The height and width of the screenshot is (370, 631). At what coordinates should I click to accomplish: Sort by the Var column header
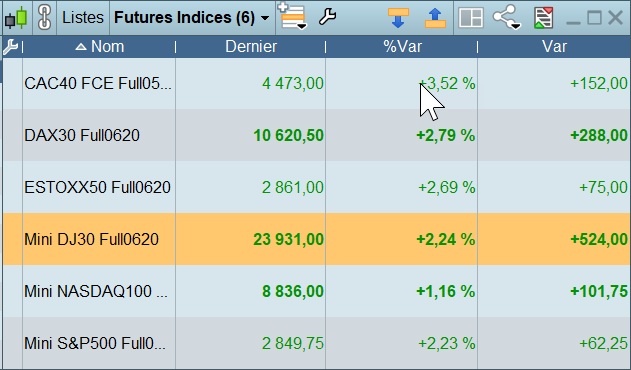pos(554,47)
